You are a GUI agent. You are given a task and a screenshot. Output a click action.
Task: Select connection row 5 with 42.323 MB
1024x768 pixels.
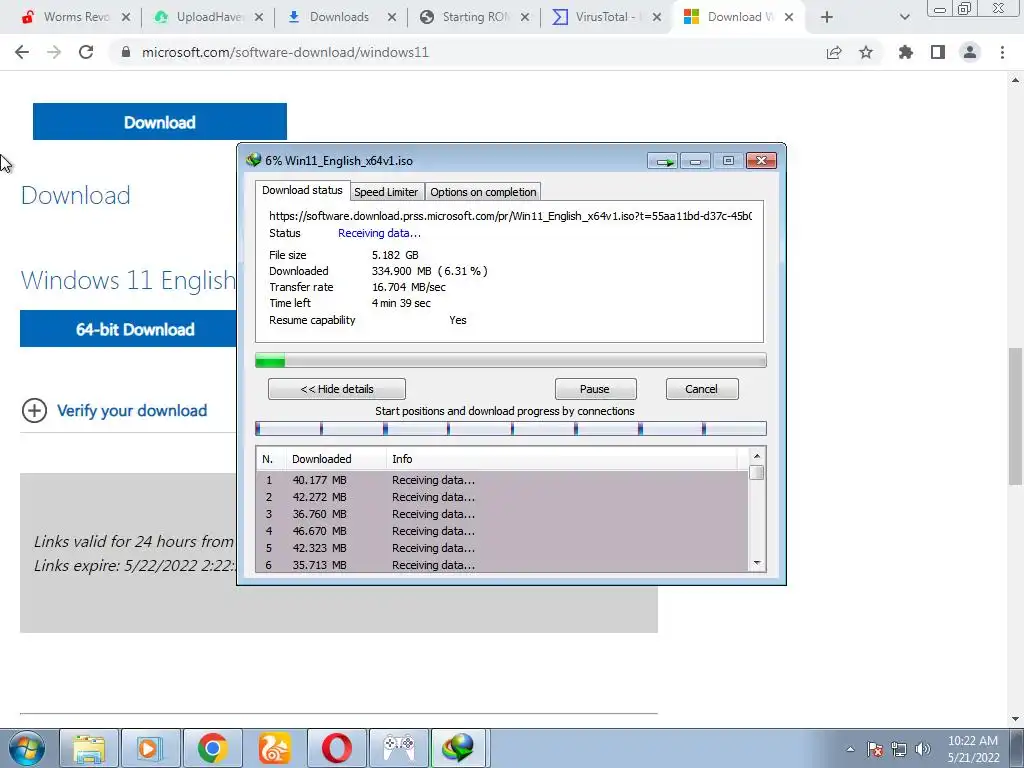502,548
